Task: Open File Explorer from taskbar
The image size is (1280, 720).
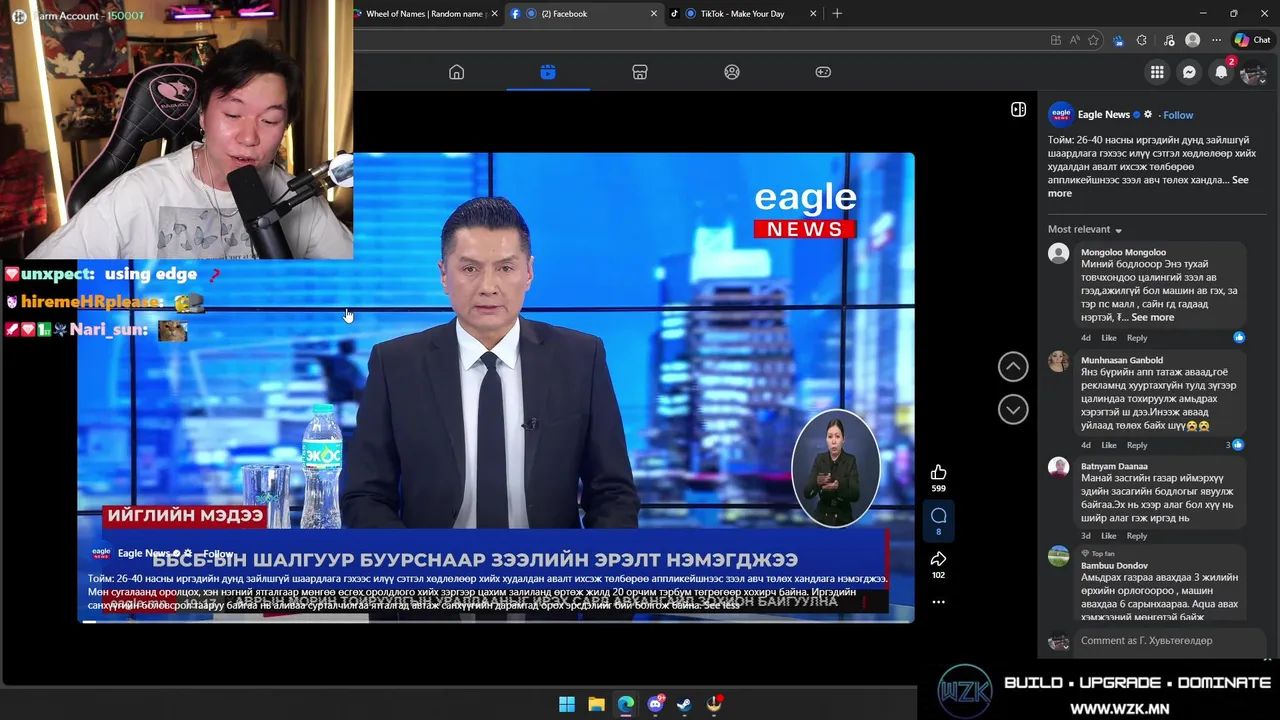Action: coord(596,704)
